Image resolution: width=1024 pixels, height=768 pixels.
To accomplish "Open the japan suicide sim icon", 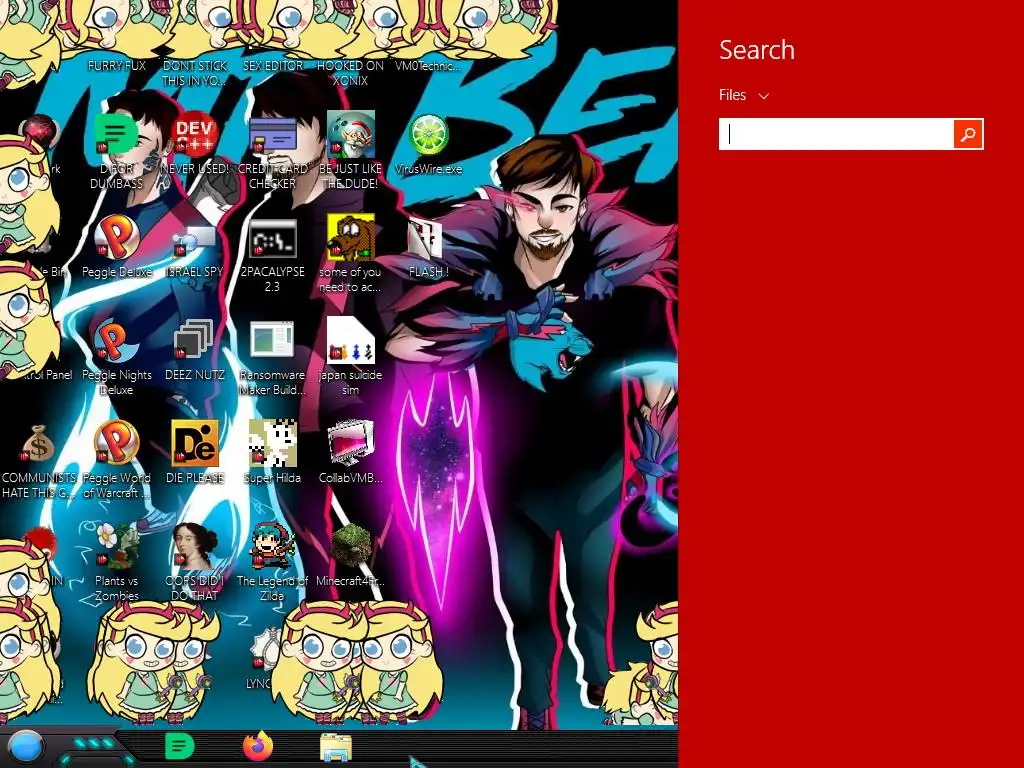I will pyautogui.click(x=351, y=340).
